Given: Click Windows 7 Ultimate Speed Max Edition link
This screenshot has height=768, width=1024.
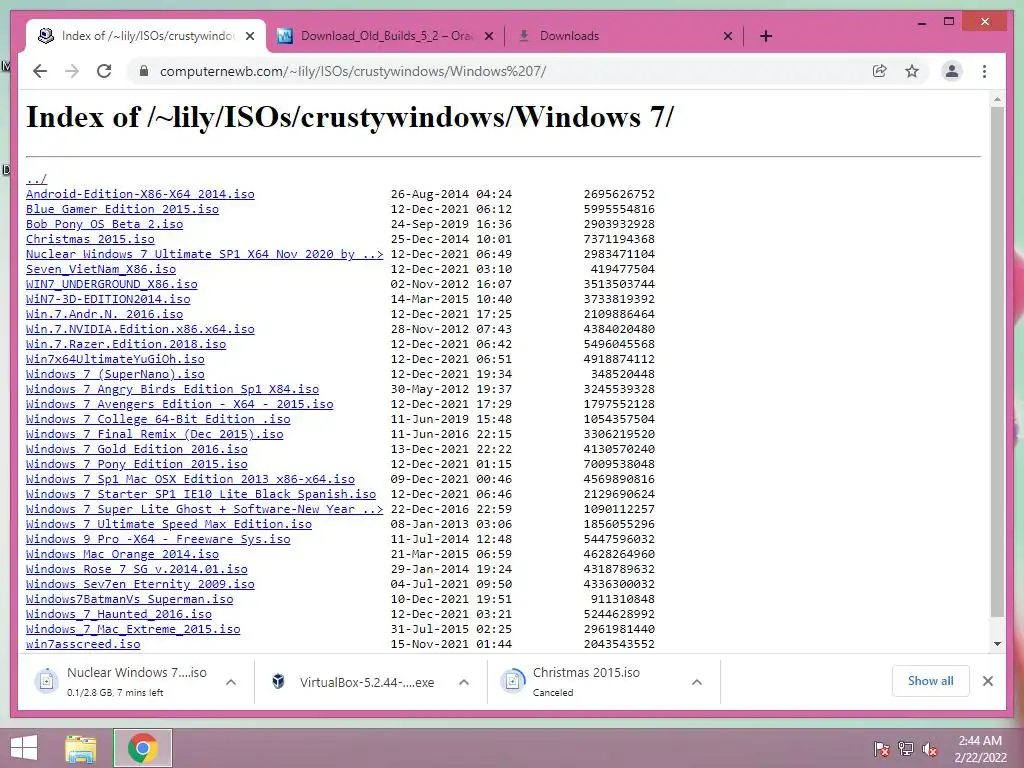Looking at the screenshot, I should [x=168, y=524].
